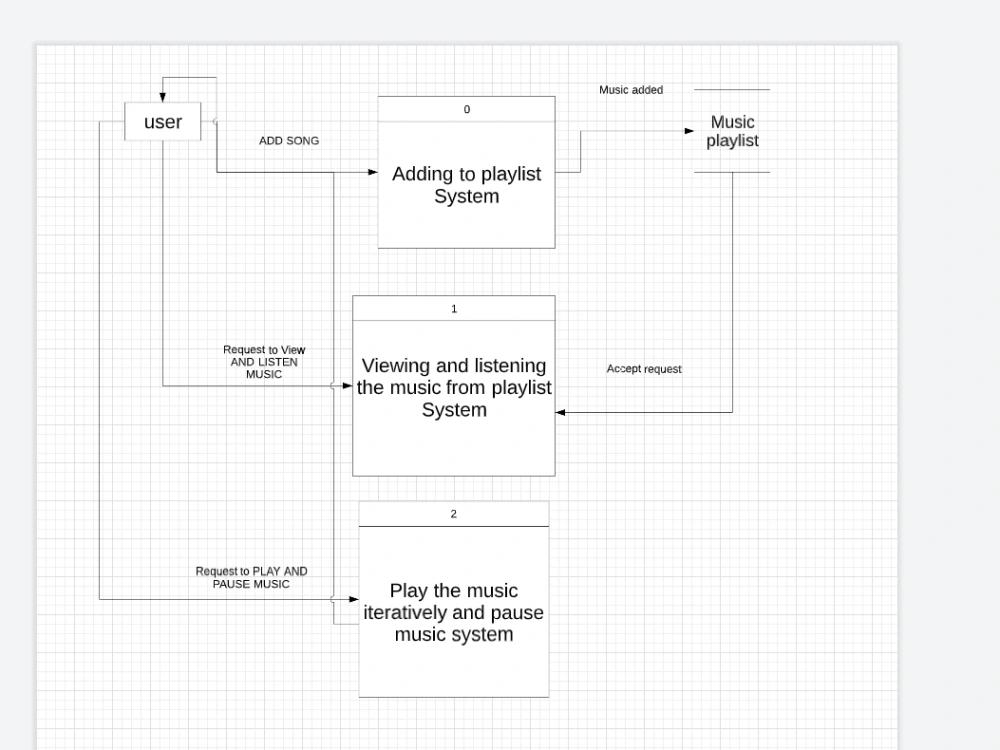This screenshot has width=1000, height=750.
Task: Select the number 0 header of the top process
Action: [x=466, y=109]
